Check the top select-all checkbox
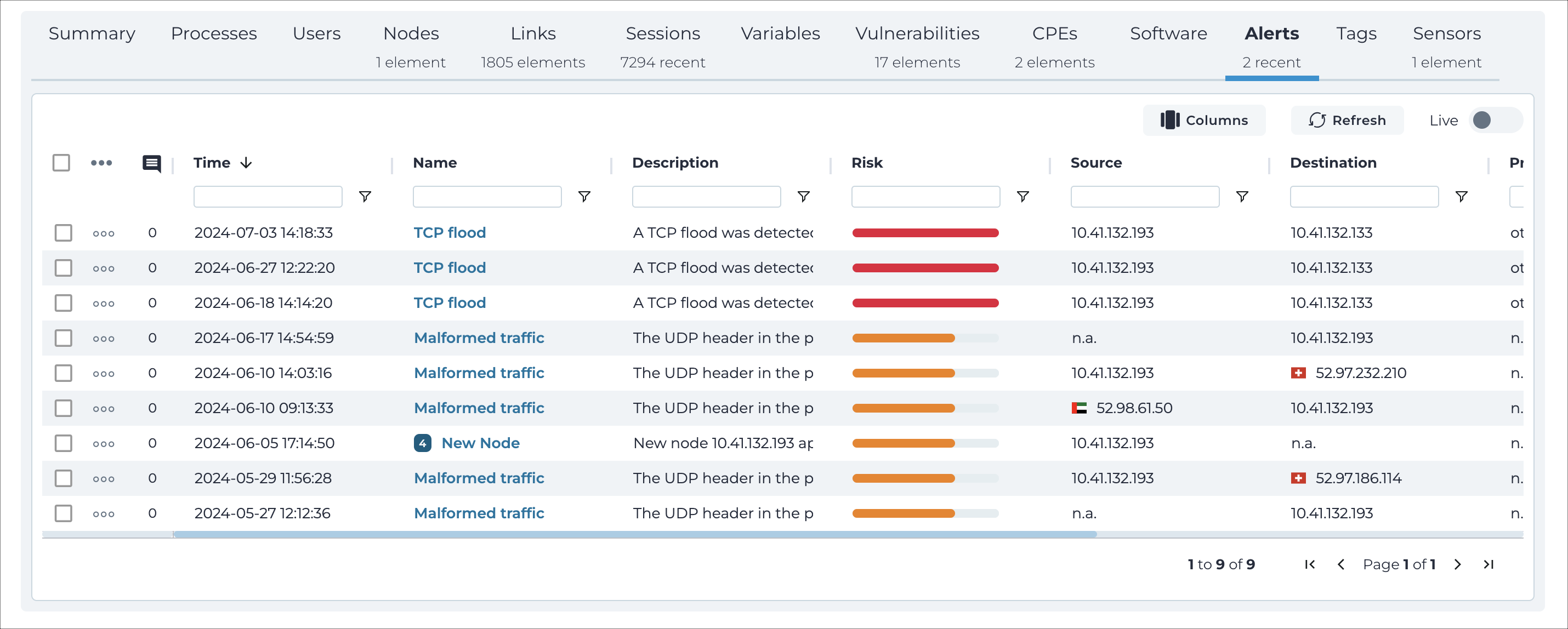Screen dimensions: 1568x629 click(62, 163)
